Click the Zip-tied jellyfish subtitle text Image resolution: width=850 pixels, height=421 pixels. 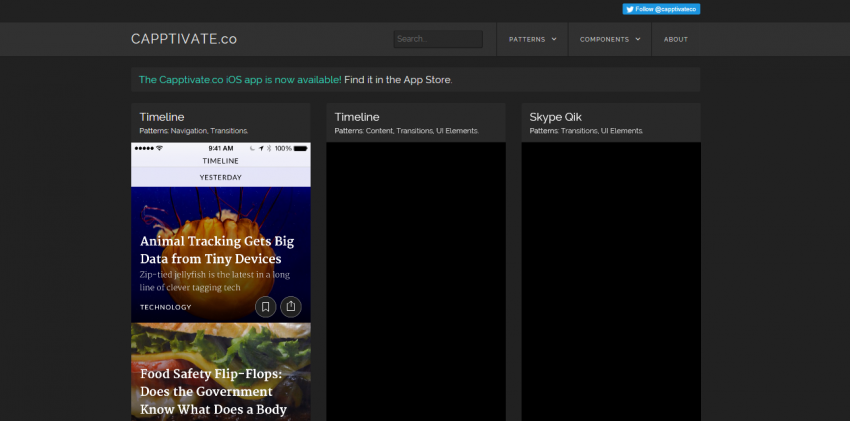(x=215, y=281)
